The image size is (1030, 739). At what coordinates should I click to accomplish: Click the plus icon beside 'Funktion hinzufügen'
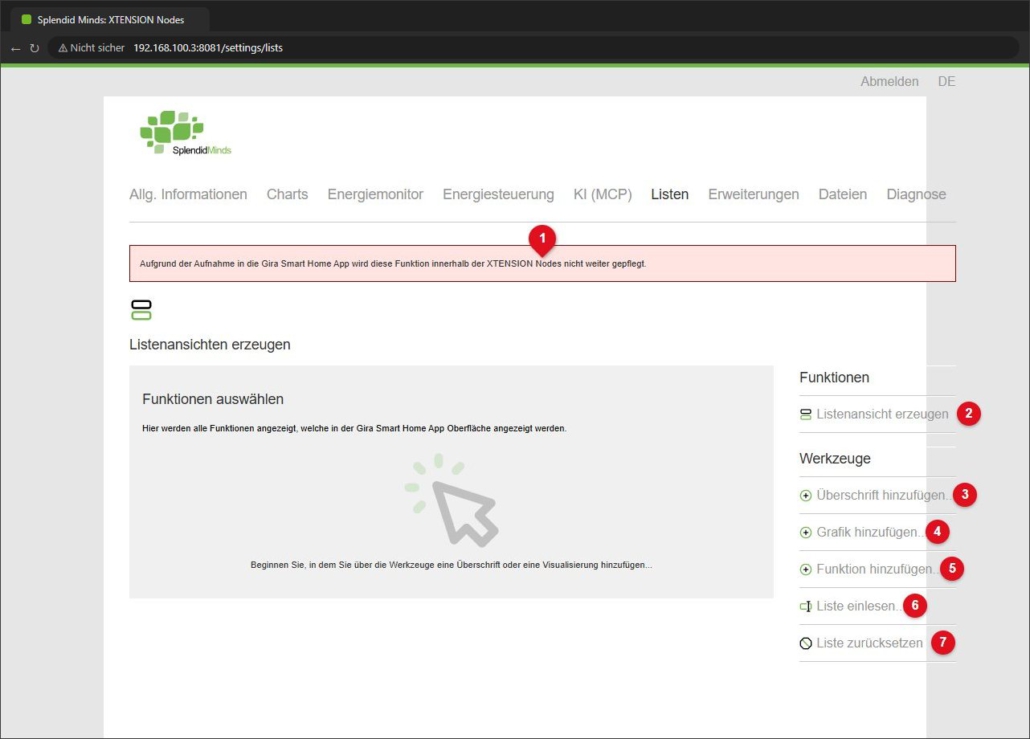coord(805,570)
